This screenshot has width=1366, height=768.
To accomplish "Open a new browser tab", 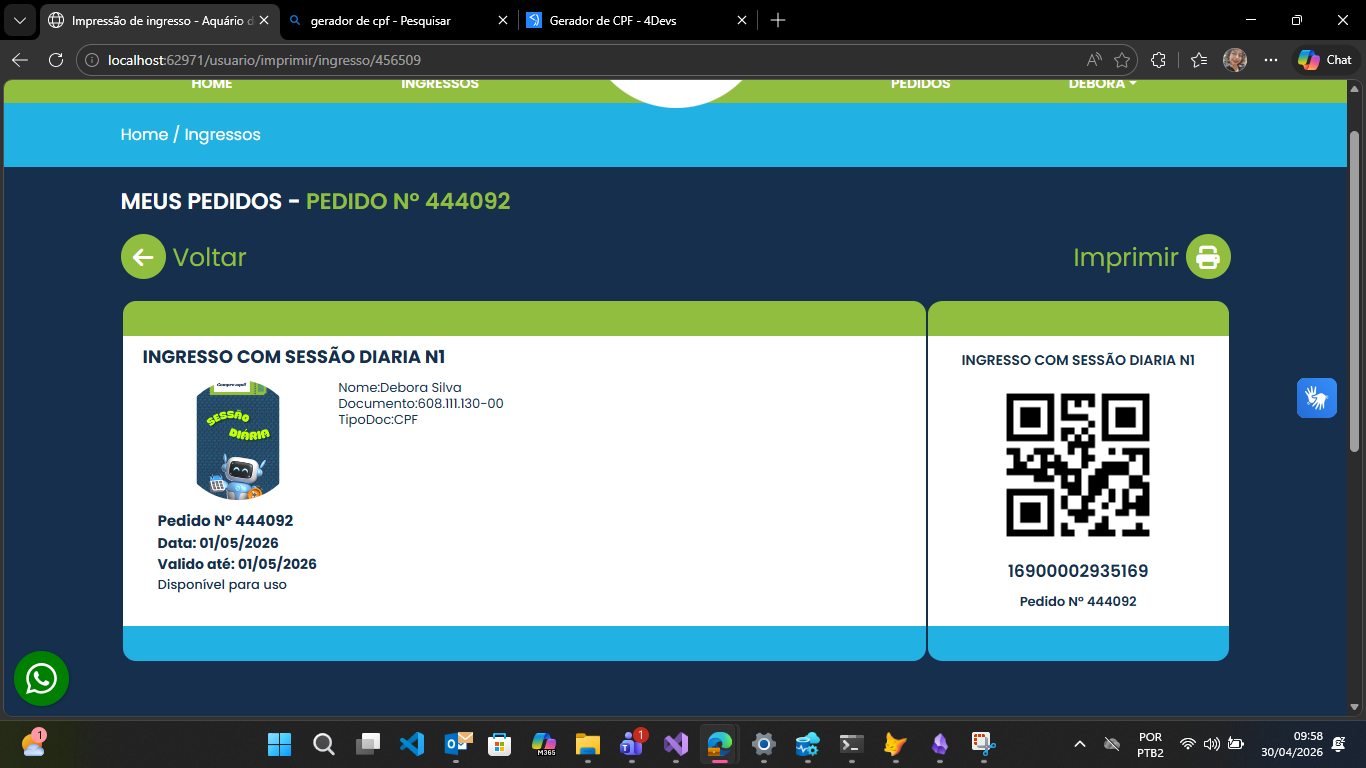I will click(x=778, y=20).
